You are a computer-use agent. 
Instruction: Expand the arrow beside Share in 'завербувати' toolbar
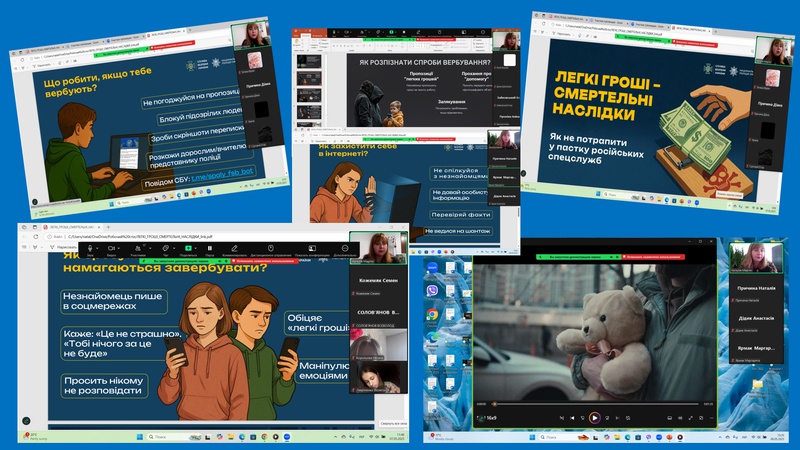coord(195,248)
